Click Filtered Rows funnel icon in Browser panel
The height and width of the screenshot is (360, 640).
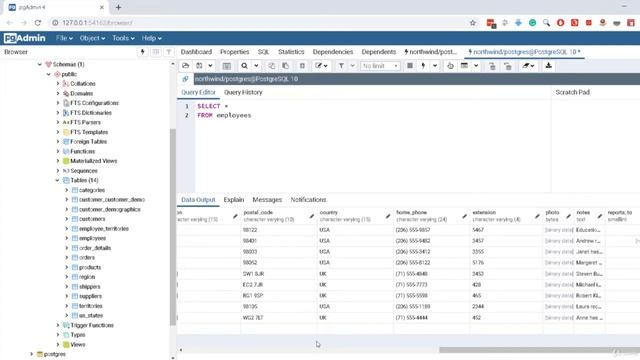pyautogui.click(x=169, y=52)
